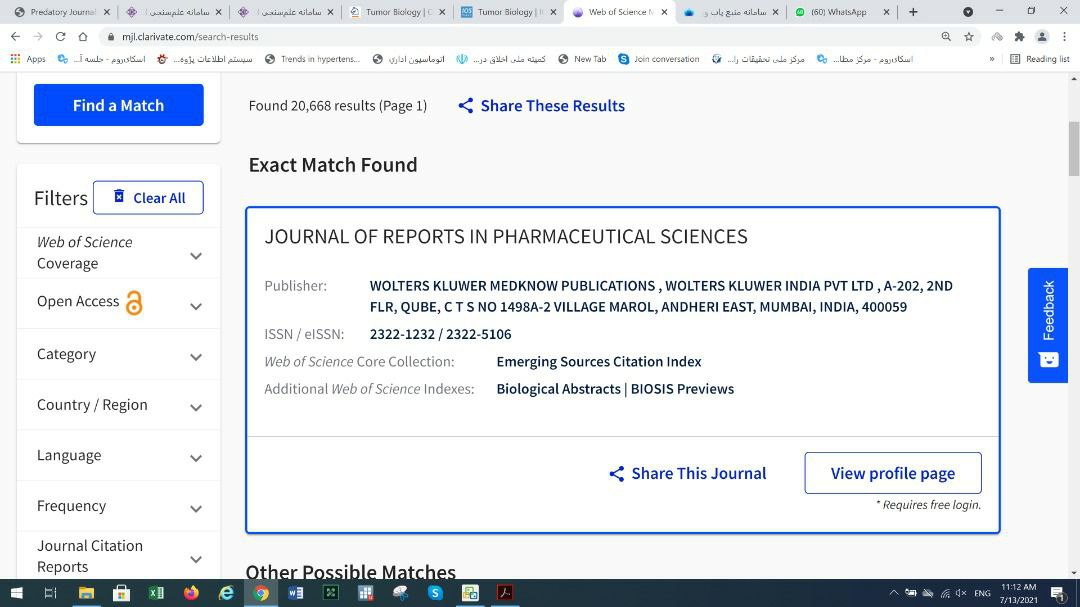Viewport: 1080px width, 607px height.
Task: Click the journal title JOURNAL OF REPORTS IN PHARMACEUTICAL SCIENCES
Action: (506, 236)
